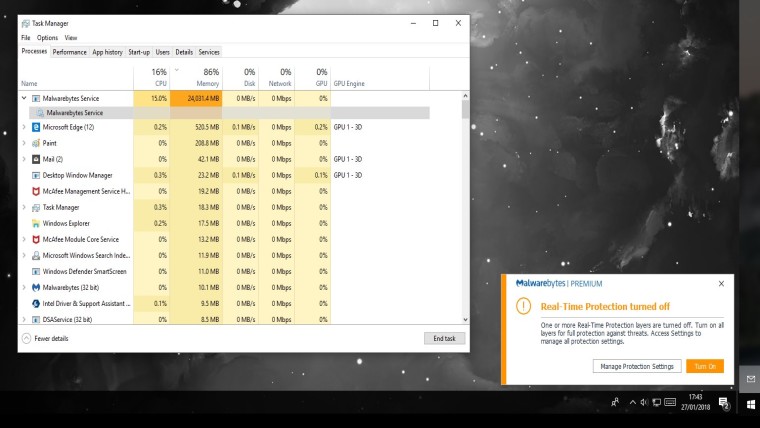760x428 pixels.
Task: Click the Turn On button
Action: (705, 366)
